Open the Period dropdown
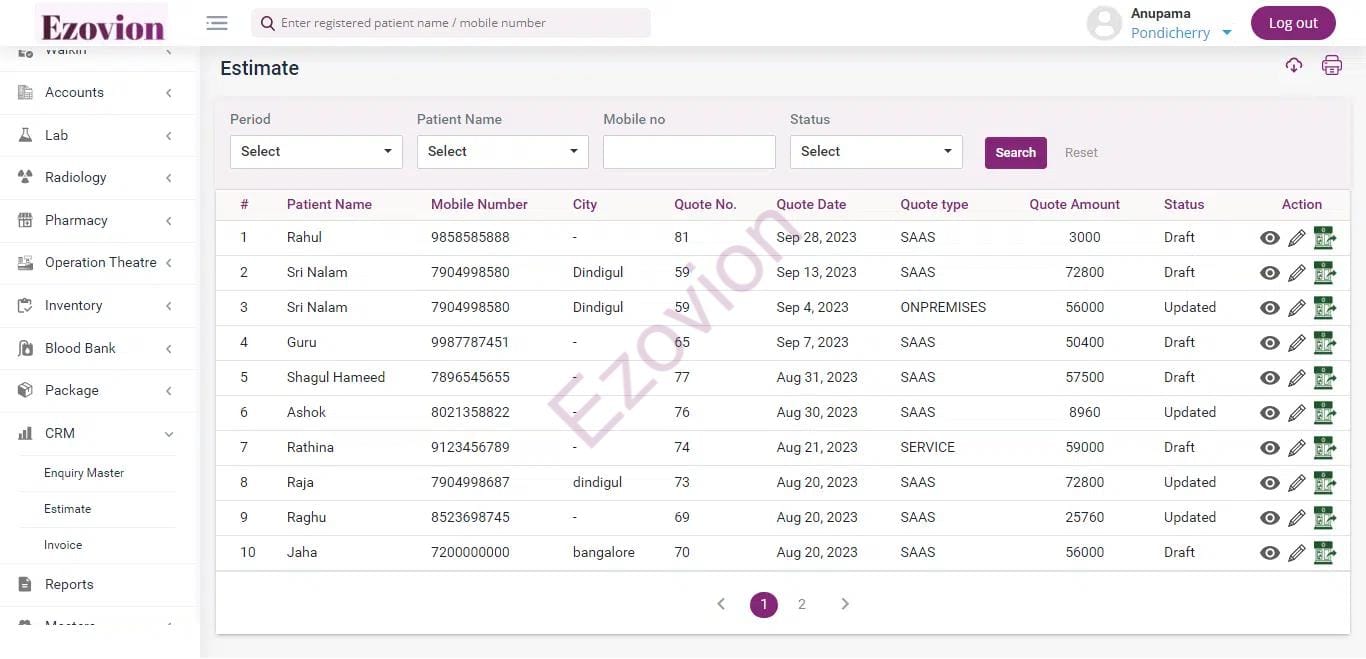The height and width of the screenshot is (659, 1366). click(316, 152)
